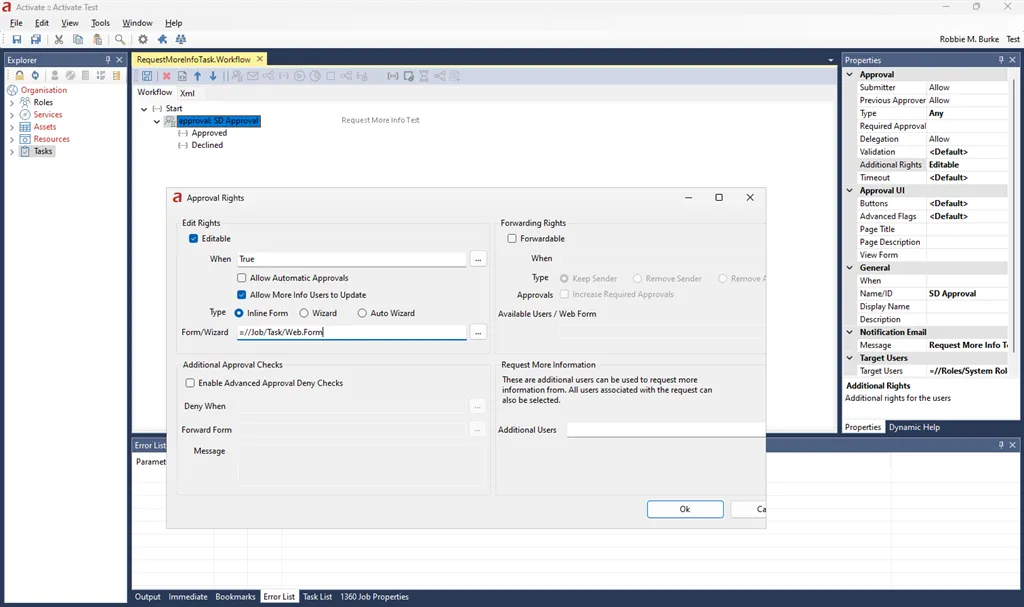Click the envelope email step icon
1024x607 pixels.
pyautogui.click(x=253, y=76)
